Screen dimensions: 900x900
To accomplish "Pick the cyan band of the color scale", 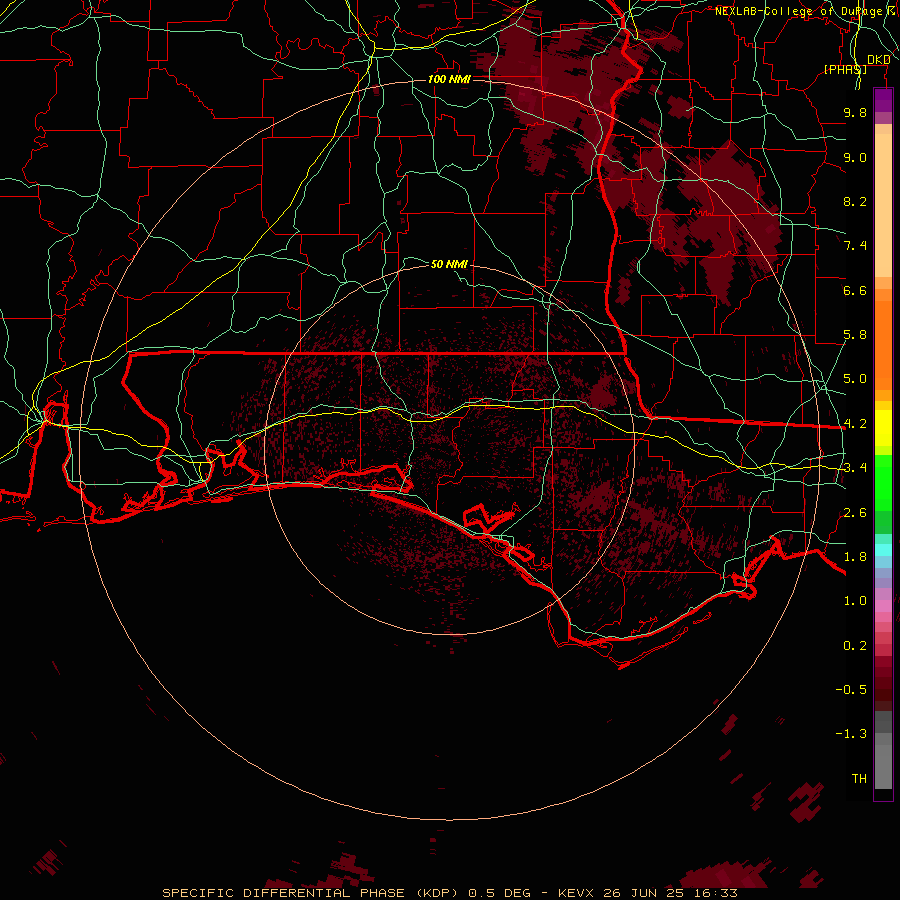I will pos(883,550).
